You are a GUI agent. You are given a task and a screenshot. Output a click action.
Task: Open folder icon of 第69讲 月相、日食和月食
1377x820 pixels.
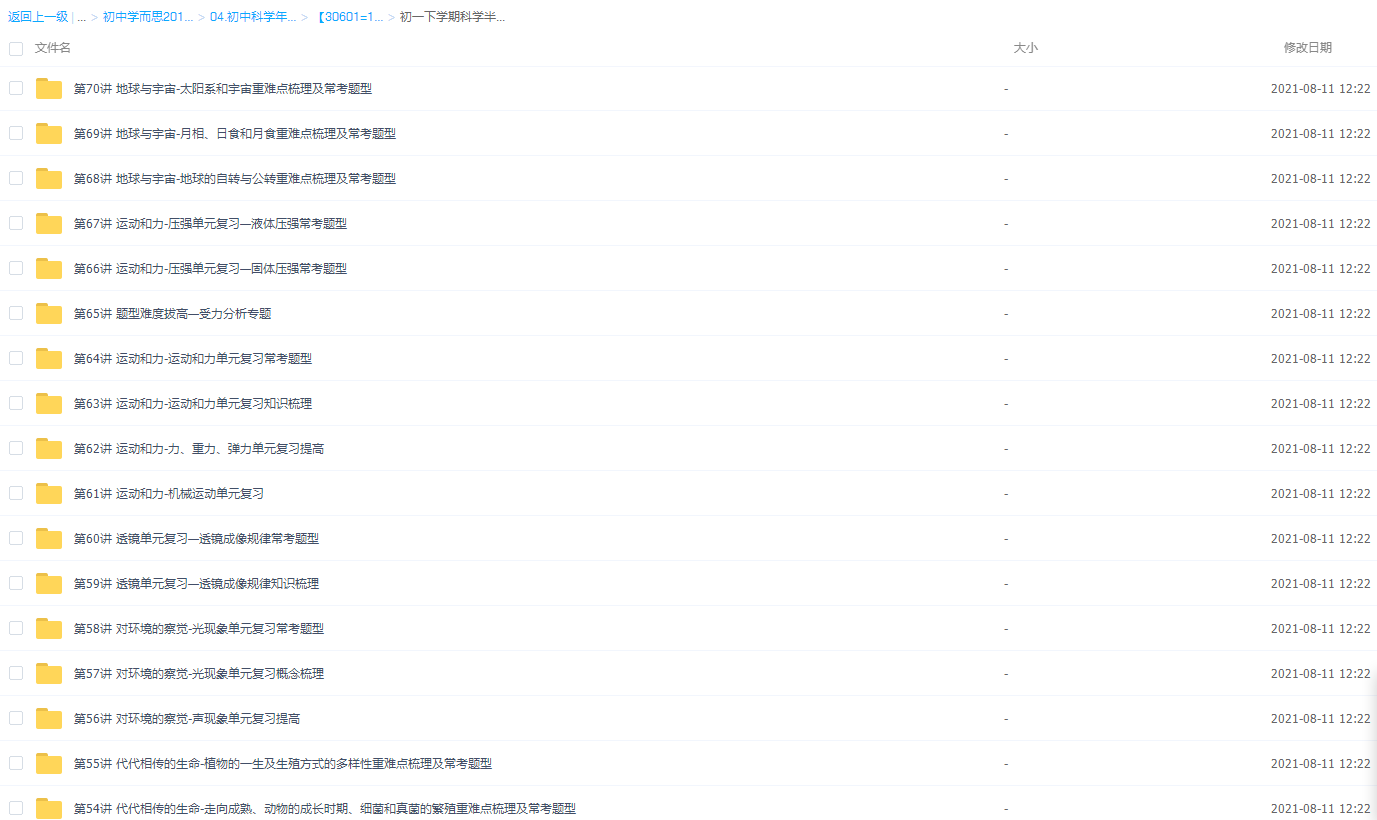pyautogui.click(x=49, y=134)
